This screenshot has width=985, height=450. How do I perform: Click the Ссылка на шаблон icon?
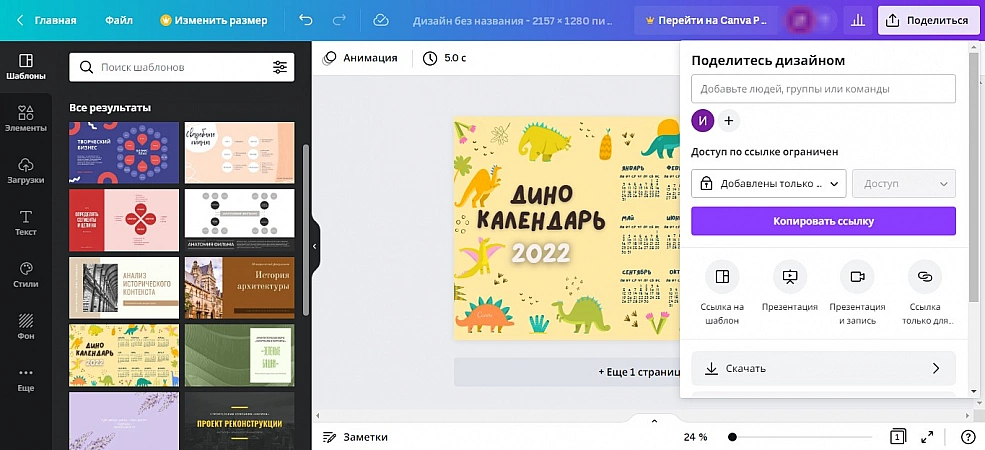click(722, 277)
